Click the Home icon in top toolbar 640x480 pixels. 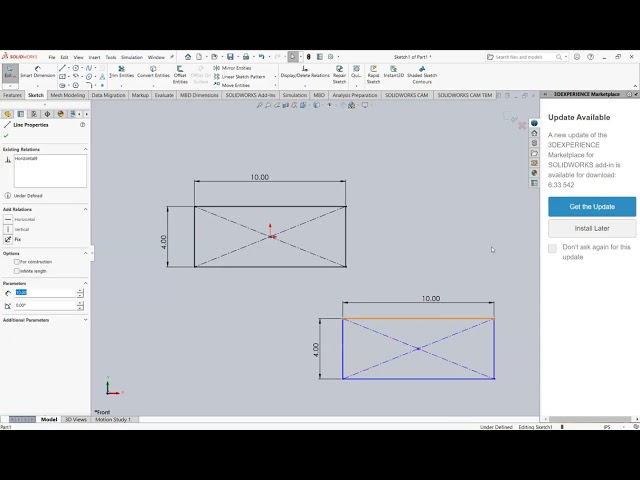(188, 57)
